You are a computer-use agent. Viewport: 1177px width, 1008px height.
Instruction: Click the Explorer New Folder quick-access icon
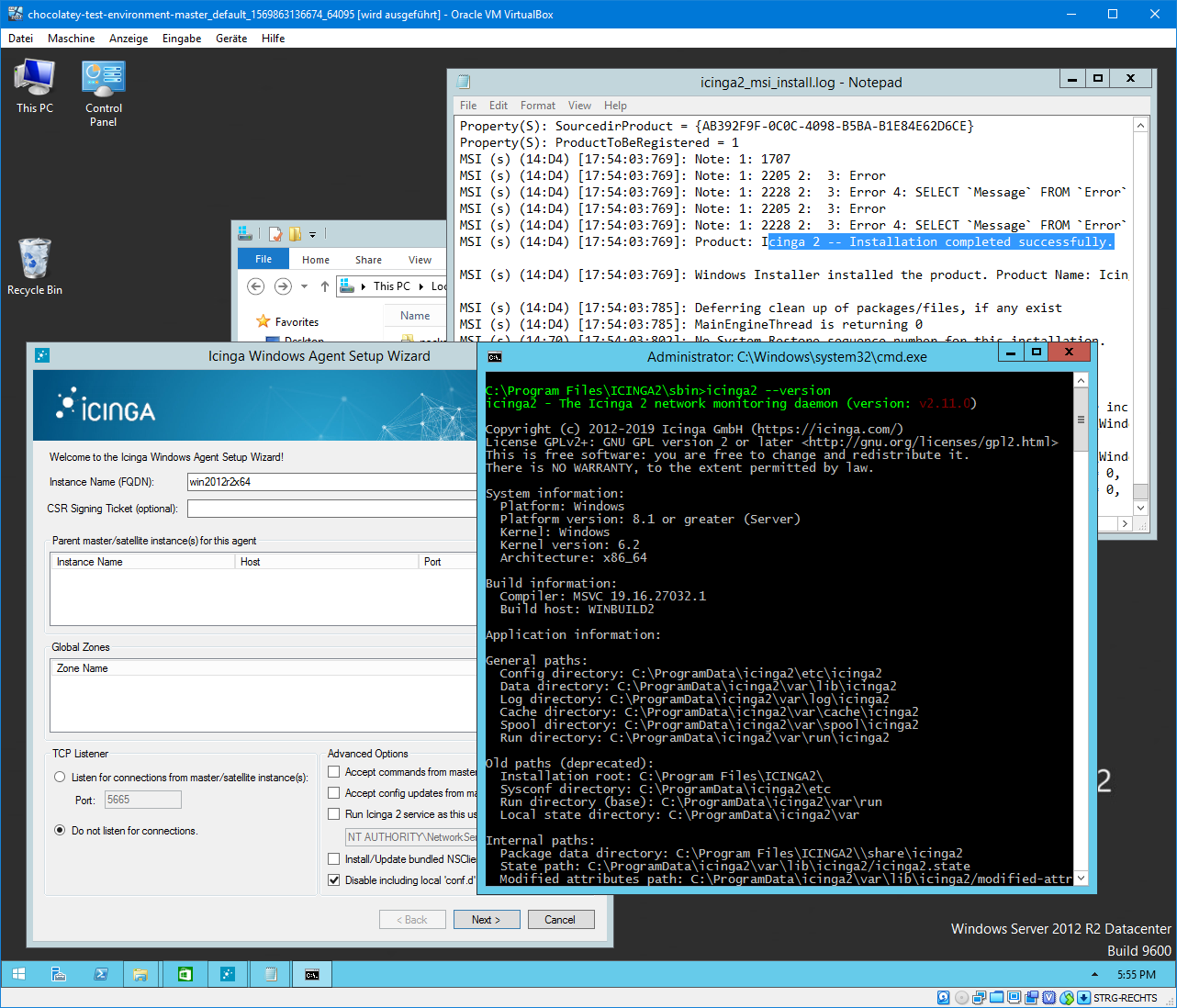[x=295, y=234]
